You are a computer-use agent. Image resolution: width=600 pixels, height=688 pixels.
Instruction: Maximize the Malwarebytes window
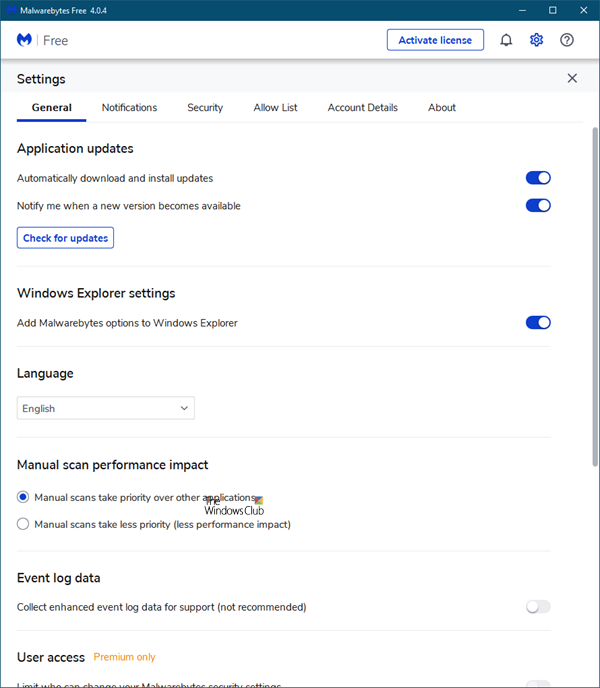tap(553, 10)
